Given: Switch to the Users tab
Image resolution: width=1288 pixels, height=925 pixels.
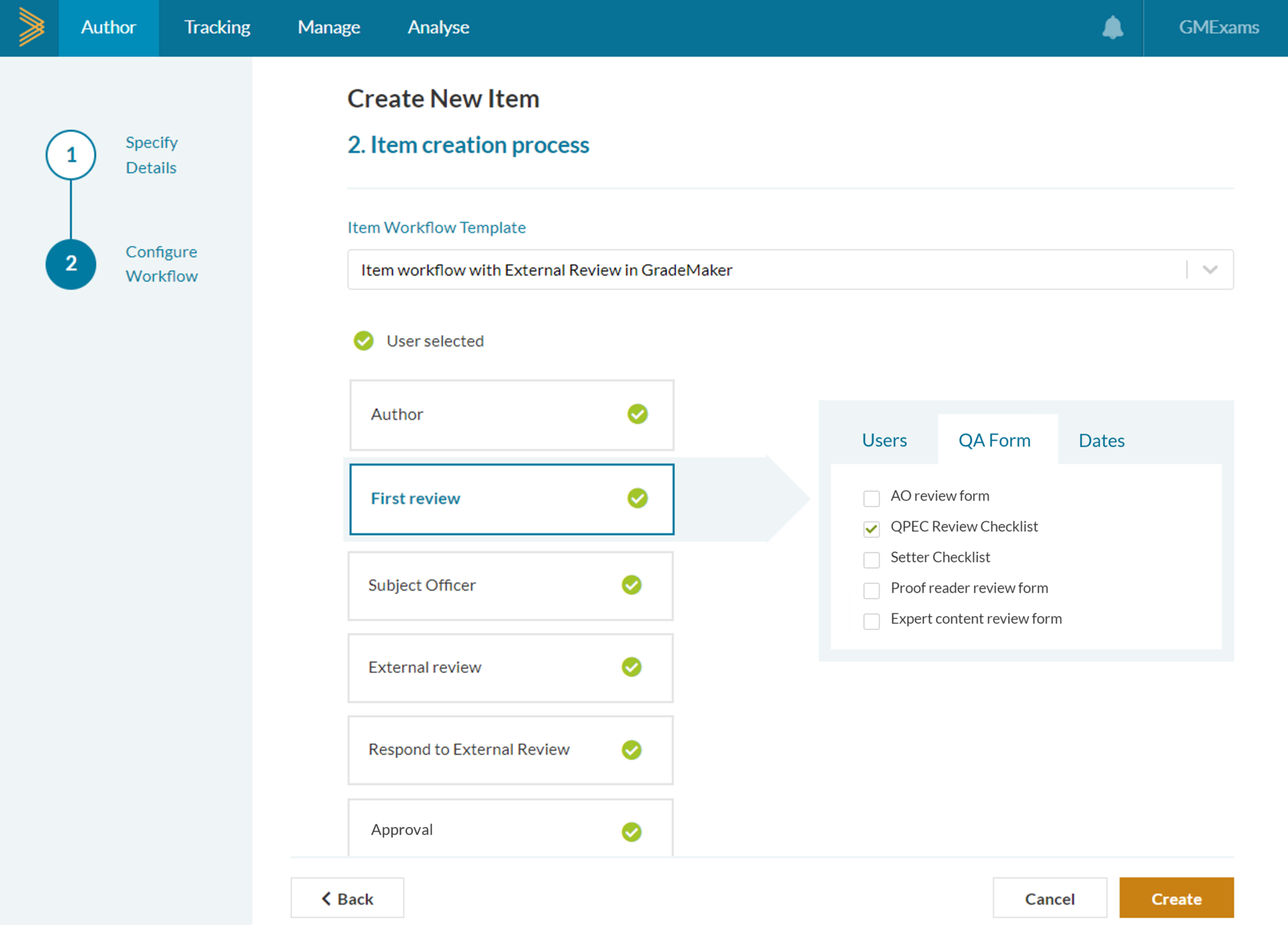Looking at the screenshot, I should pos(884,440).
